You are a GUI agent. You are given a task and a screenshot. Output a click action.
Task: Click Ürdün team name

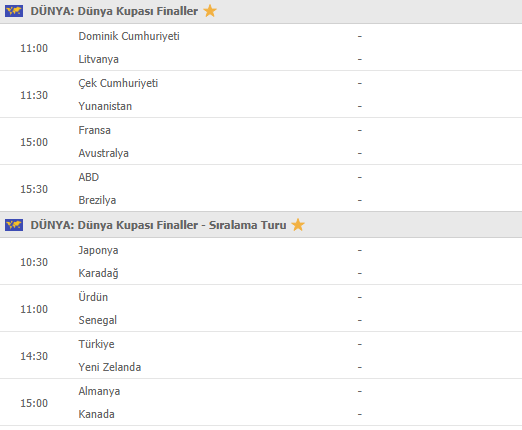(x=93, y=297)
